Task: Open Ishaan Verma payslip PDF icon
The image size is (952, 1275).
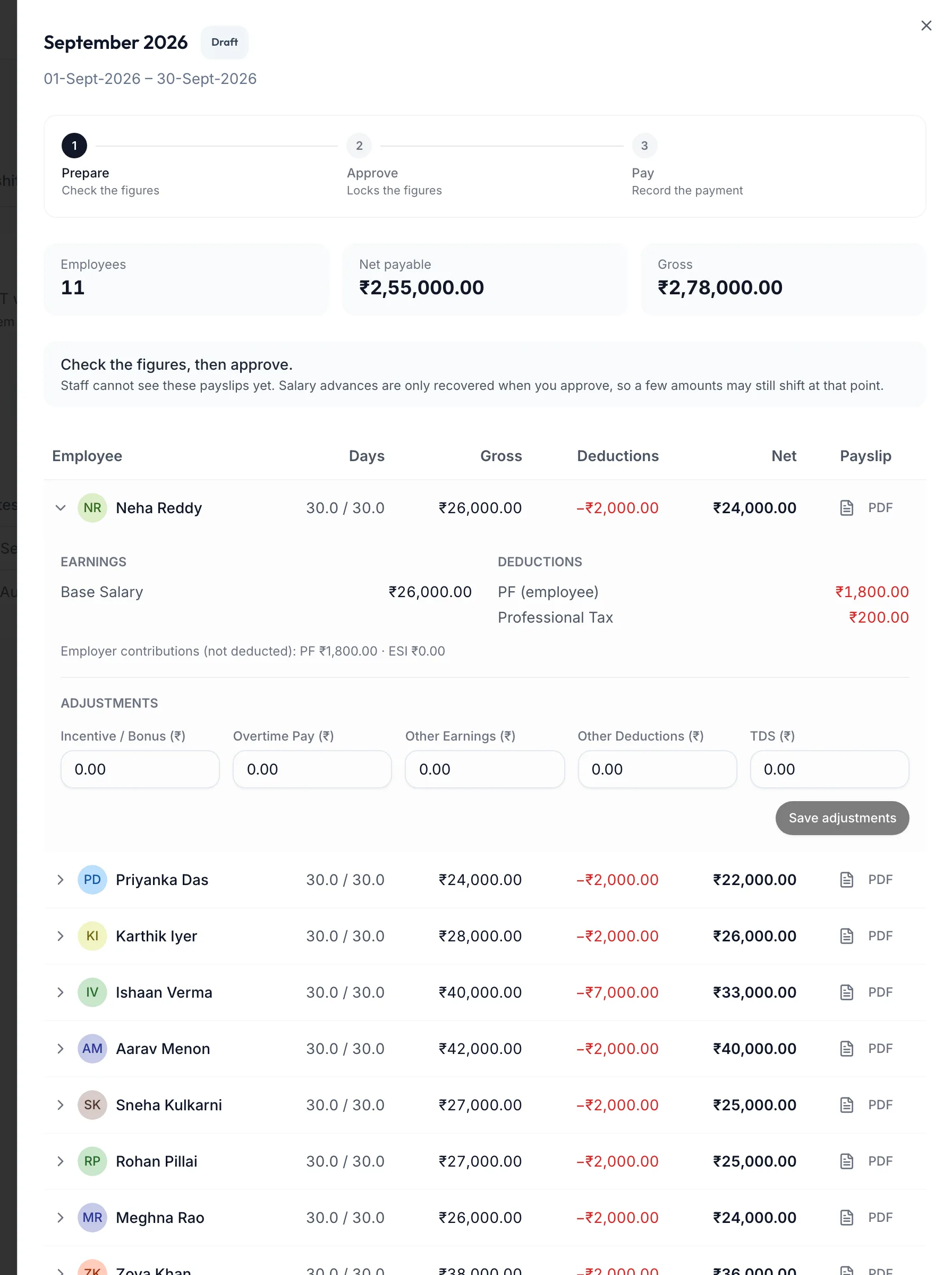Action: [x=846, y=992]
